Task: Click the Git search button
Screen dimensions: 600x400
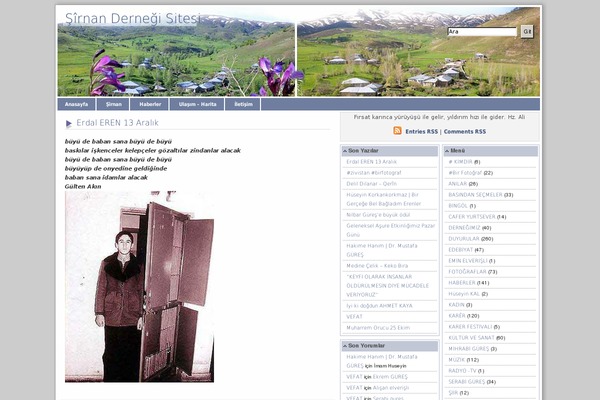Action: coord(527,31)
